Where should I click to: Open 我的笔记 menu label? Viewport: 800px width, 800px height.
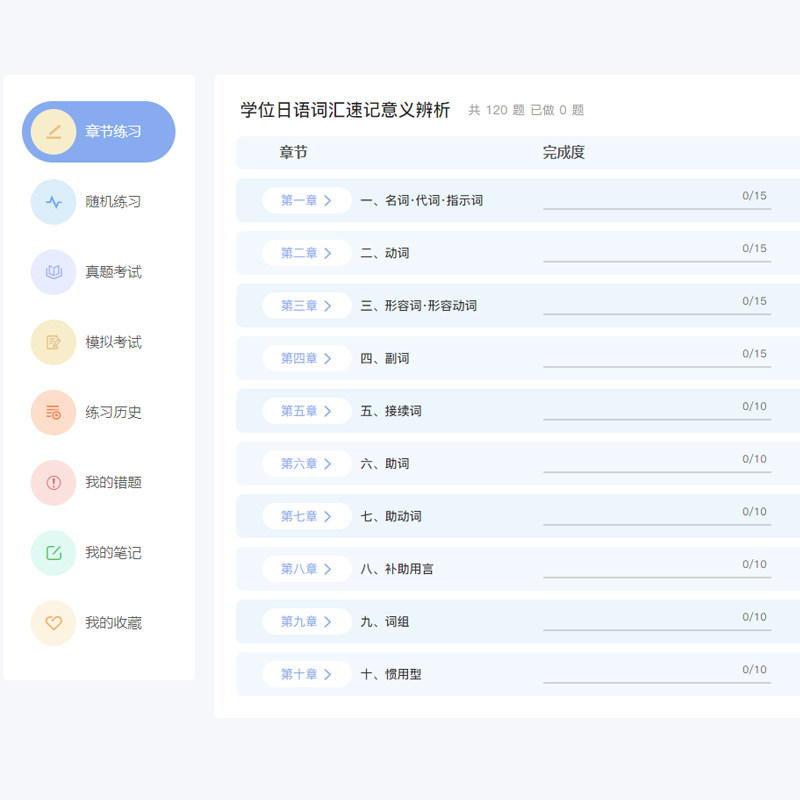coord(113,553)
